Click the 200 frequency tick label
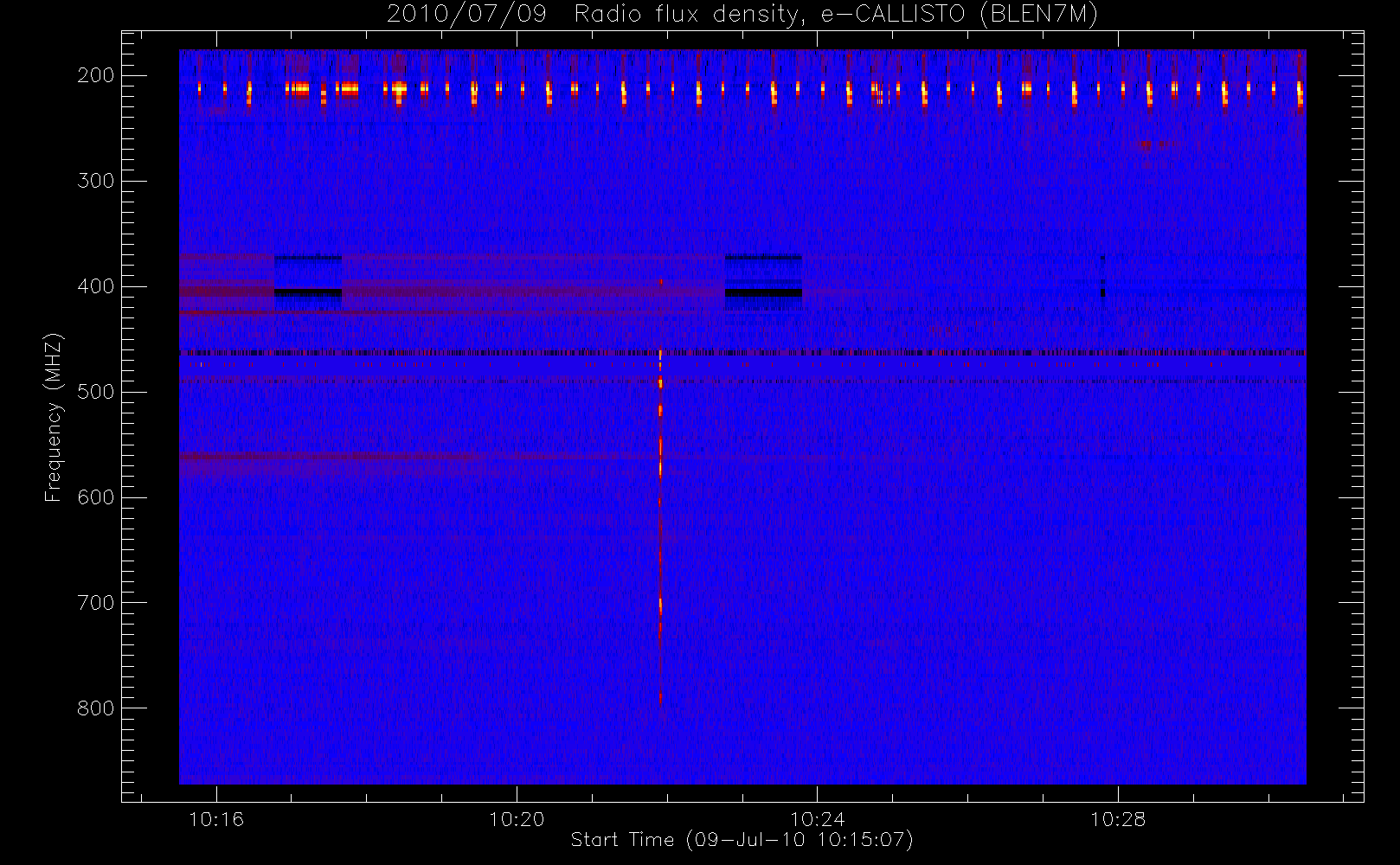This screenshot has width=1400, height=865. pos(96,75)
